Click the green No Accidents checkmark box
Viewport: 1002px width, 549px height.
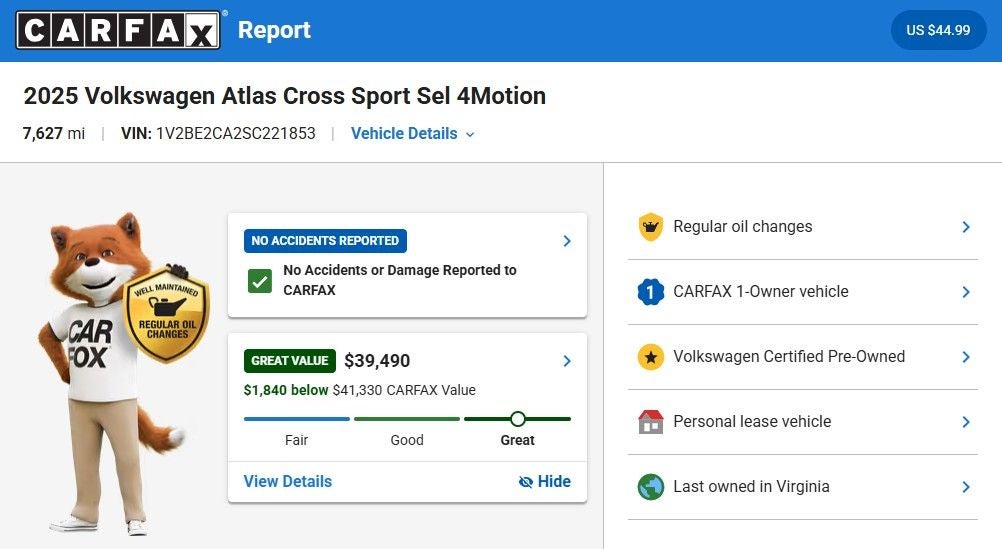(260, 281)
